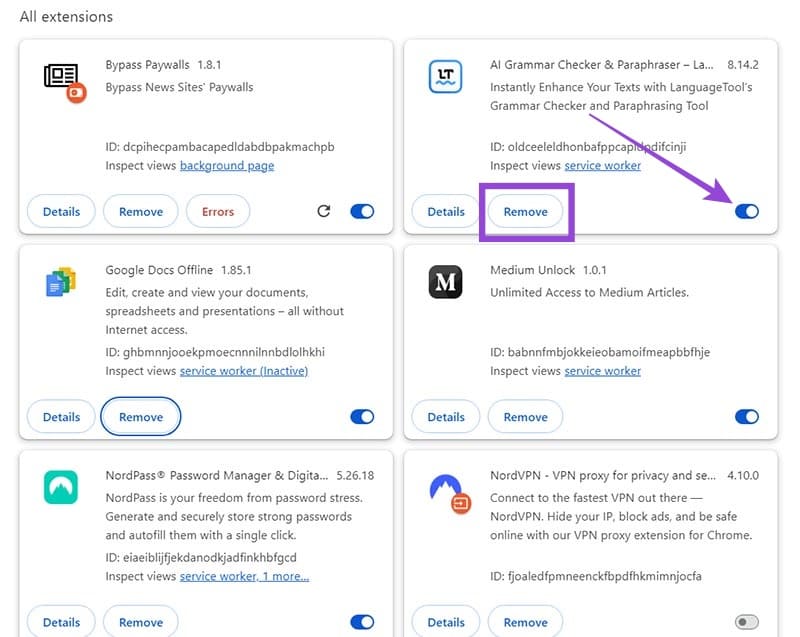Open Details for AI Grammar Checker

(x=446, y=212)
